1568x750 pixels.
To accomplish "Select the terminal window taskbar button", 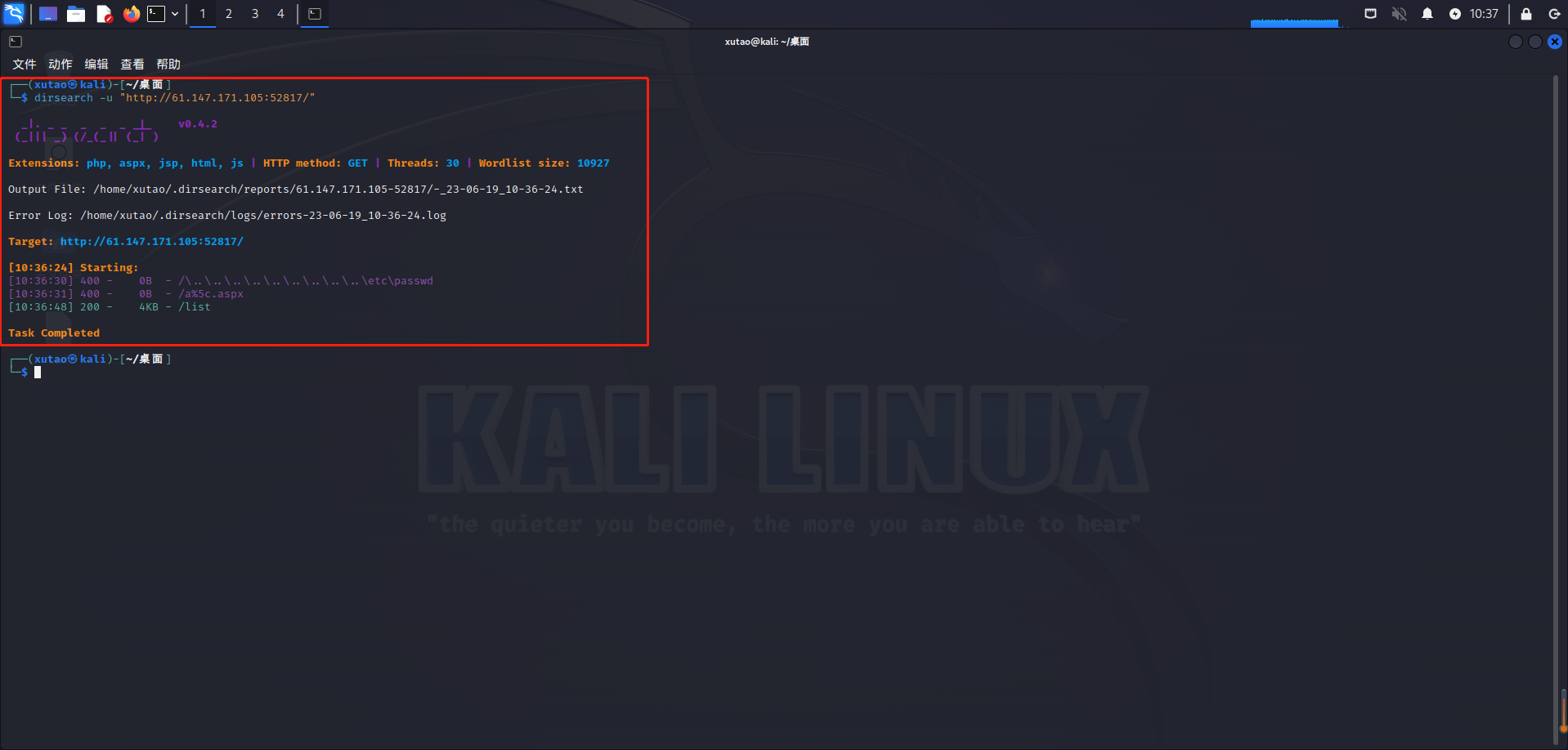I will pyautogui.click(x=315, y=14).
